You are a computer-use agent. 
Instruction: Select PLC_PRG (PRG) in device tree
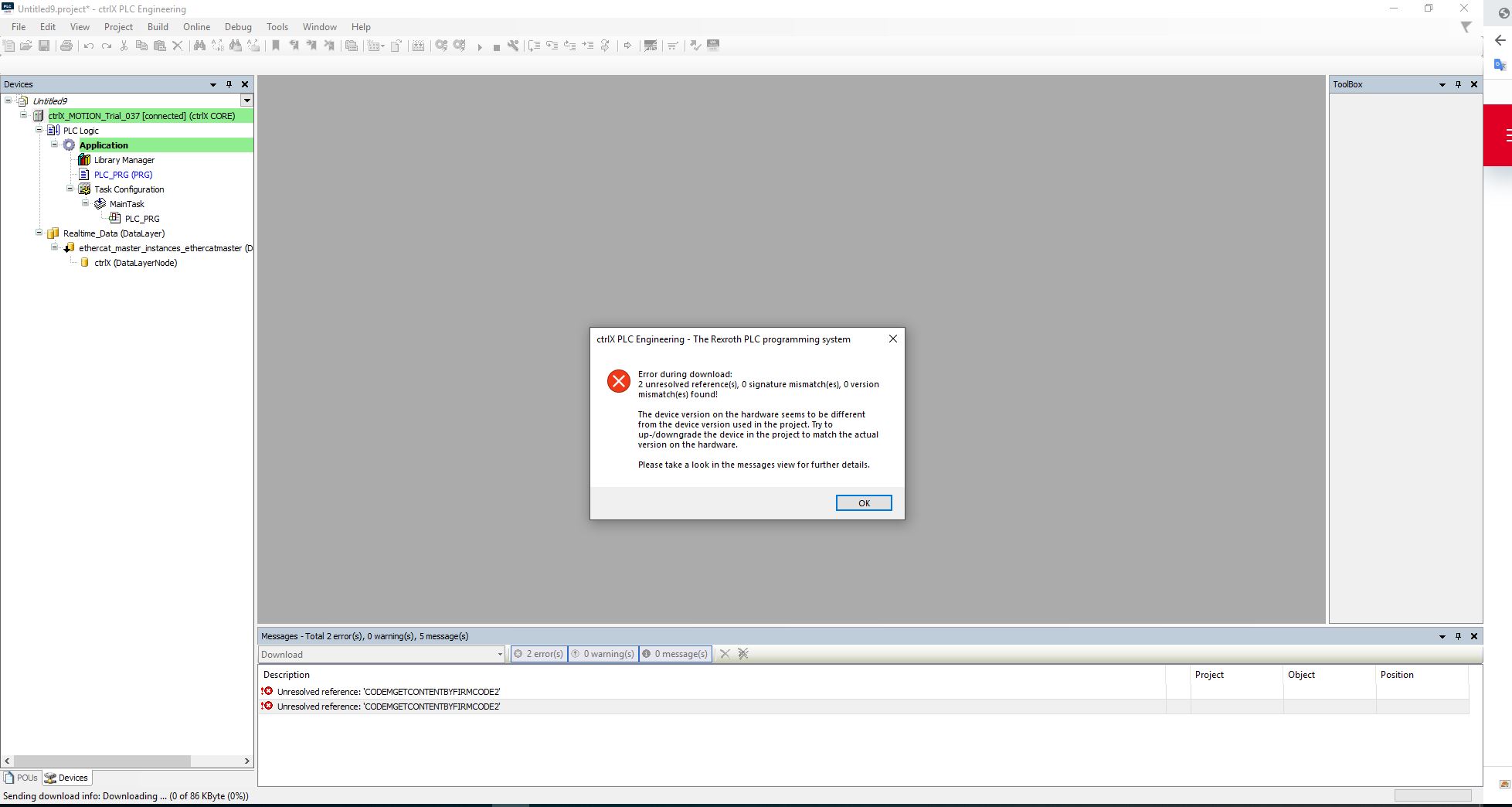tap(123, 175)
